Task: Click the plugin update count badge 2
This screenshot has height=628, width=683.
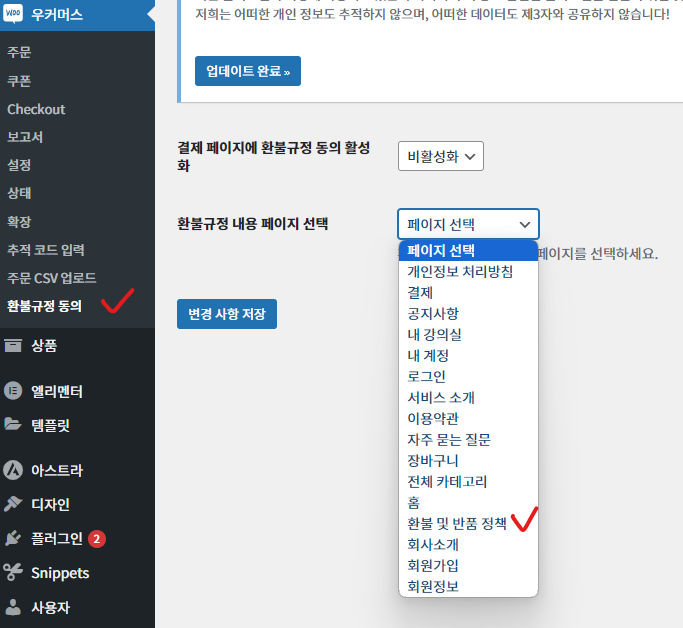Action: tap(97, 539)
